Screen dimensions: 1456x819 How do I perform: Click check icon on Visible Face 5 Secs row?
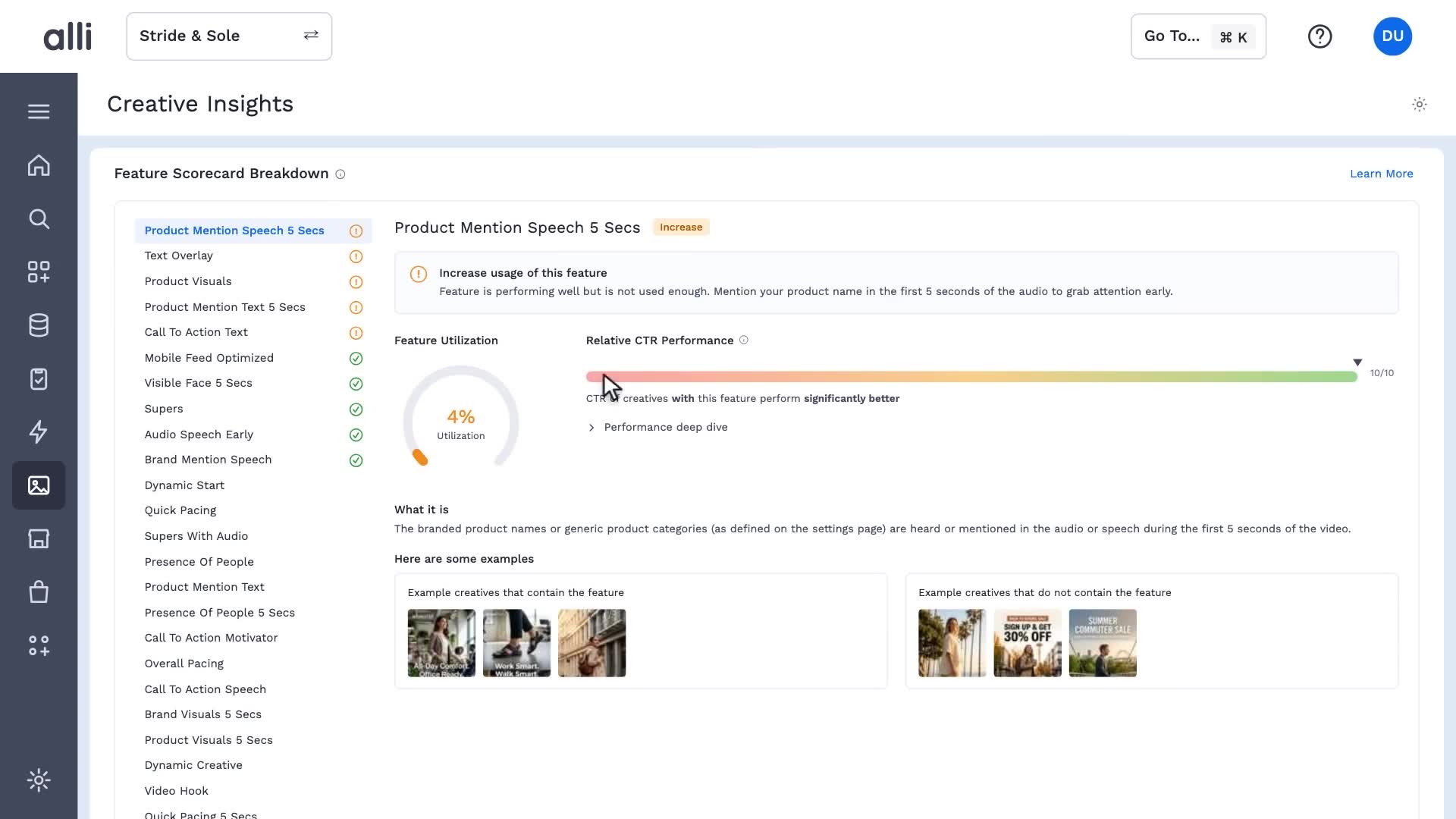356,384
